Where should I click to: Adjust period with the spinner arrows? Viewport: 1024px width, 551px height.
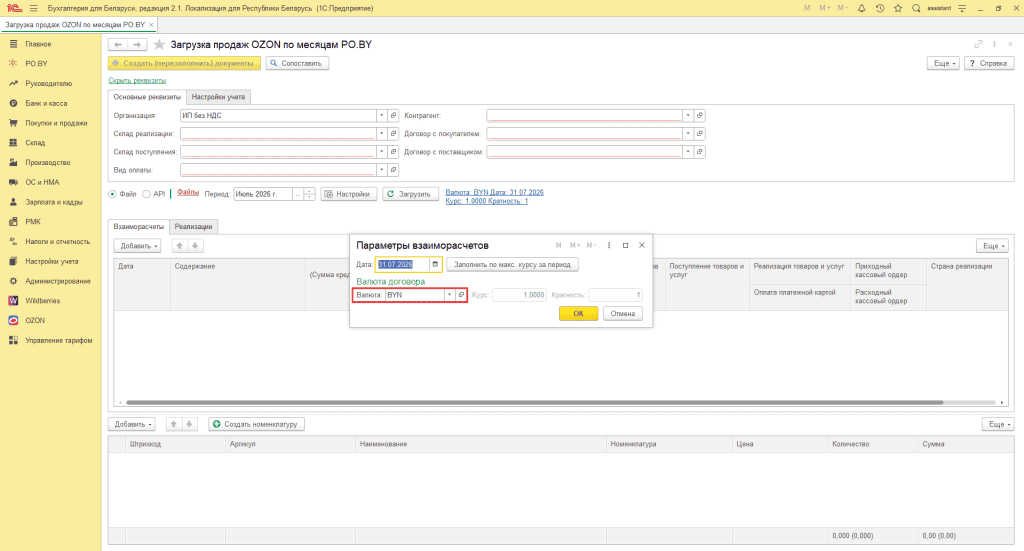pos(310,194)
